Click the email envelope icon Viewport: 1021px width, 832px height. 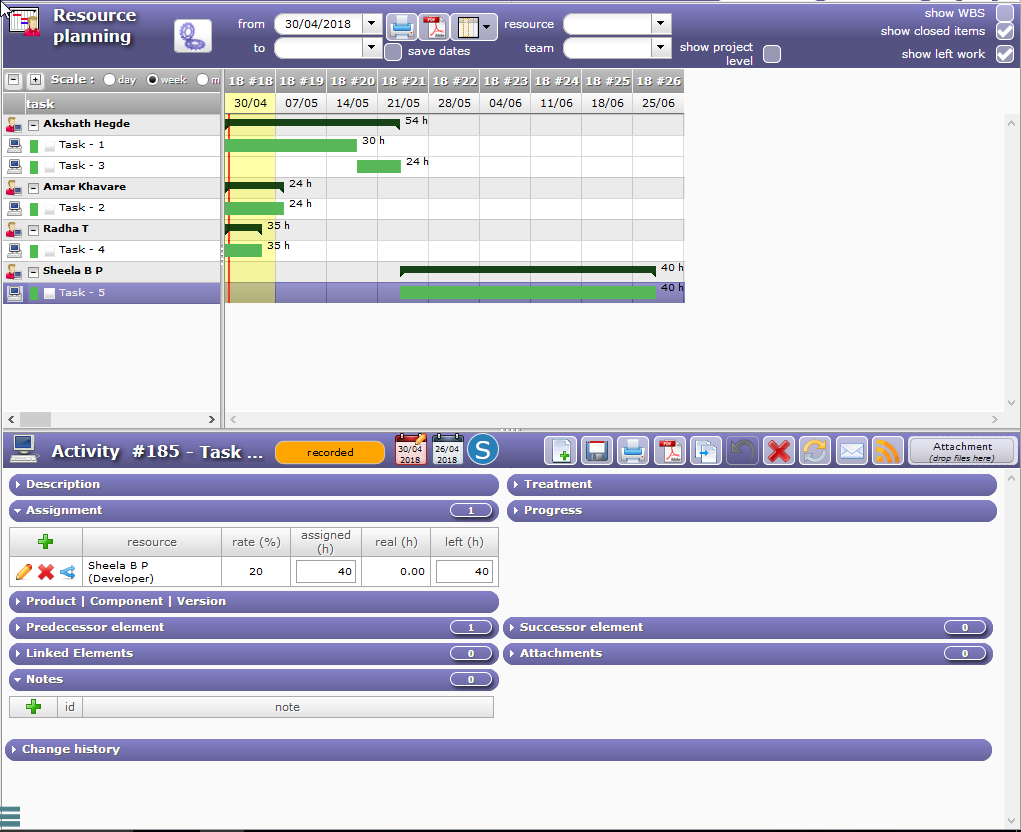(851, 451)
